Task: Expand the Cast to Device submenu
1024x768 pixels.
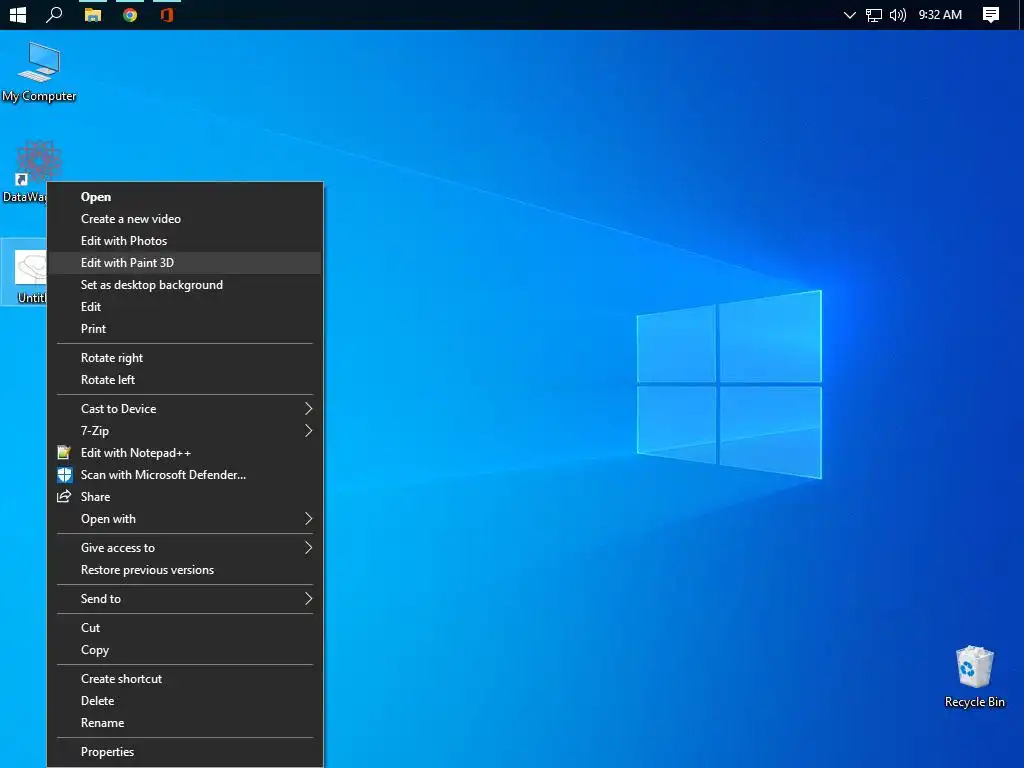Action: point(185,409)
